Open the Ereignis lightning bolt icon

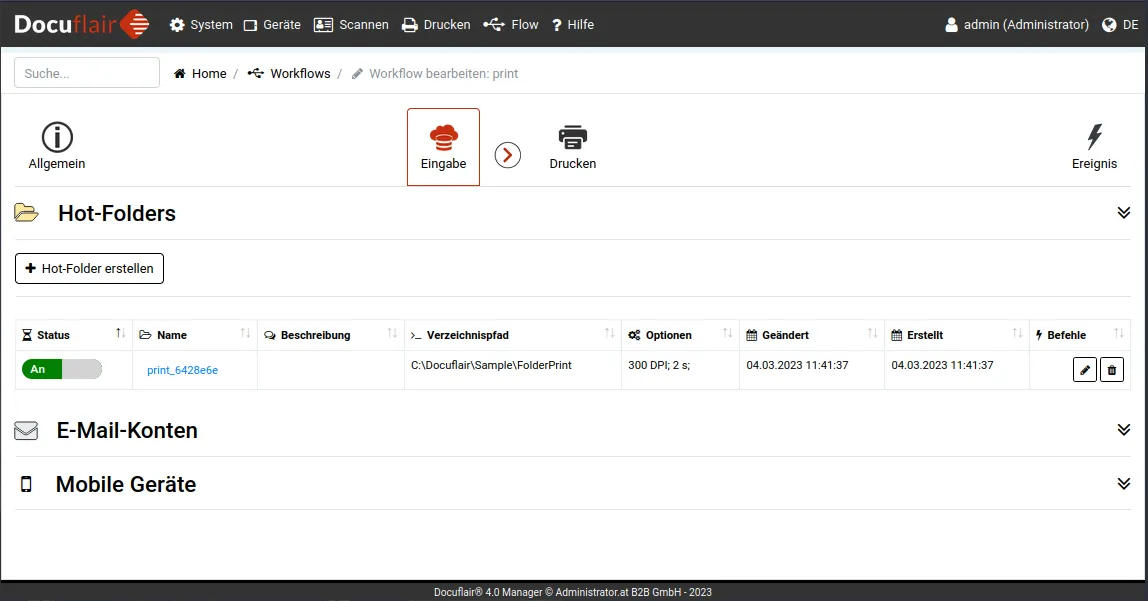(1094, 137)
